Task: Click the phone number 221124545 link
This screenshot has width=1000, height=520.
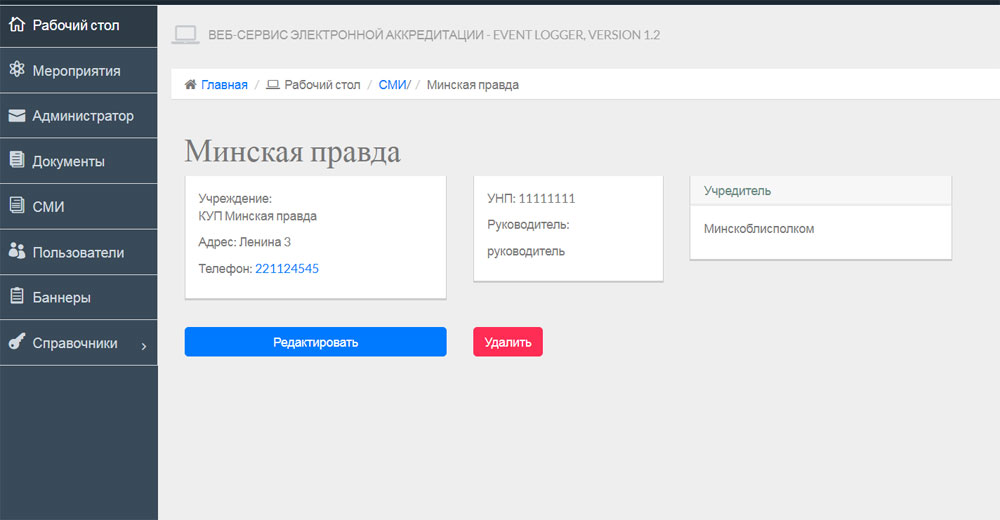Action: 287,269
